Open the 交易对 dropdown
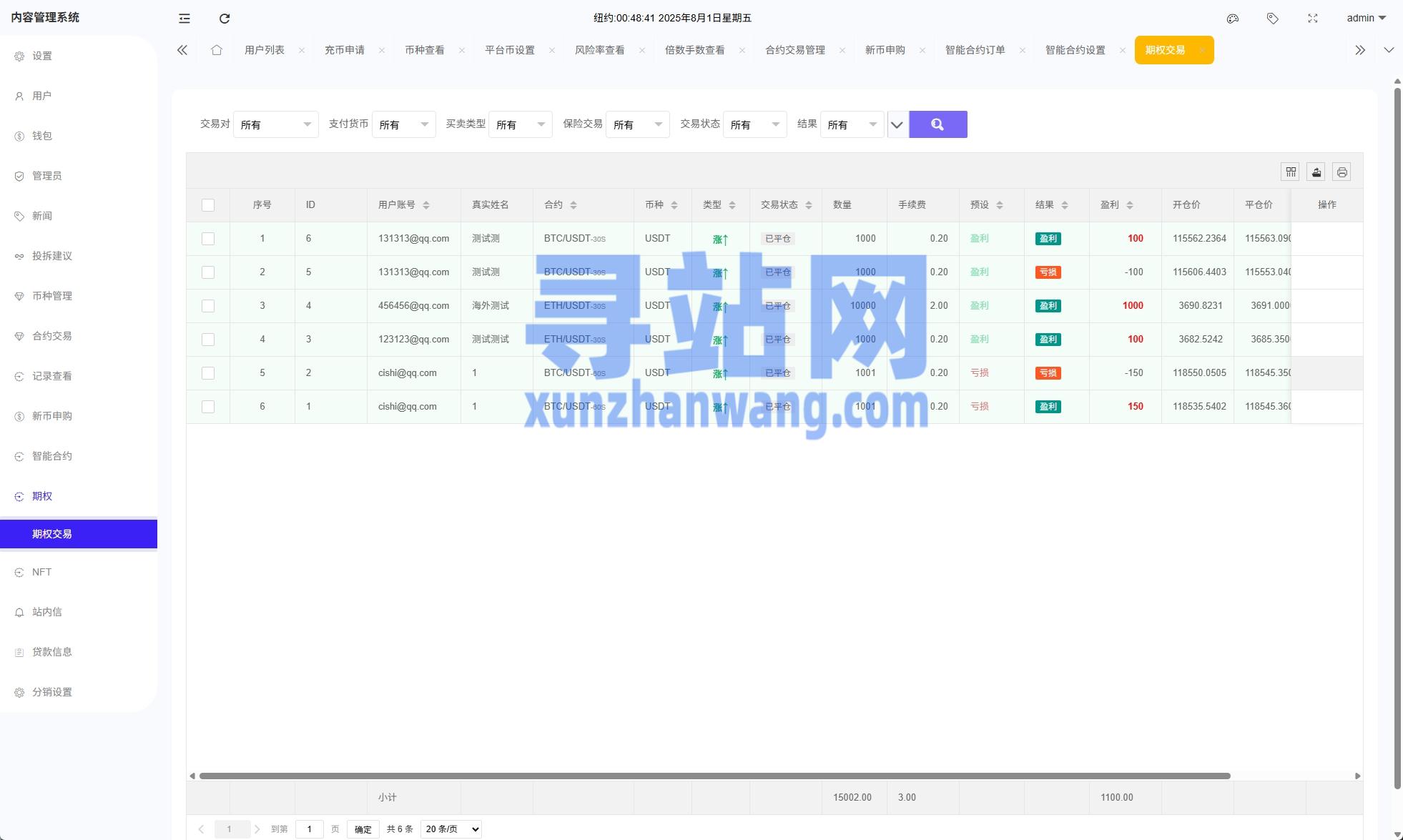The height and width of the screenshot is (840, 1403). coord(276,124)
